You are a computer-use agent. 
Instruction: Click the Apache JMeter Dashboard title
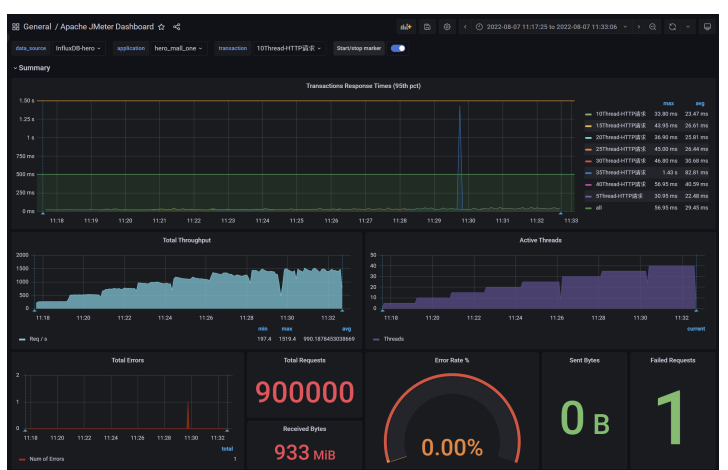(107, 27)
